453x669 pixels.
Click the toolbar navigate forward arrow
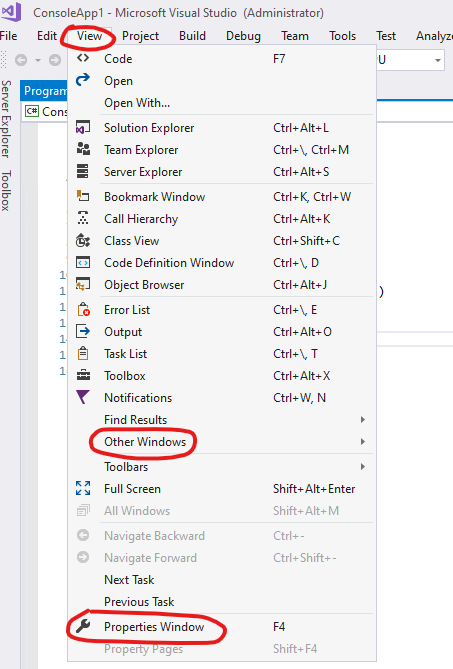(55, 60)
